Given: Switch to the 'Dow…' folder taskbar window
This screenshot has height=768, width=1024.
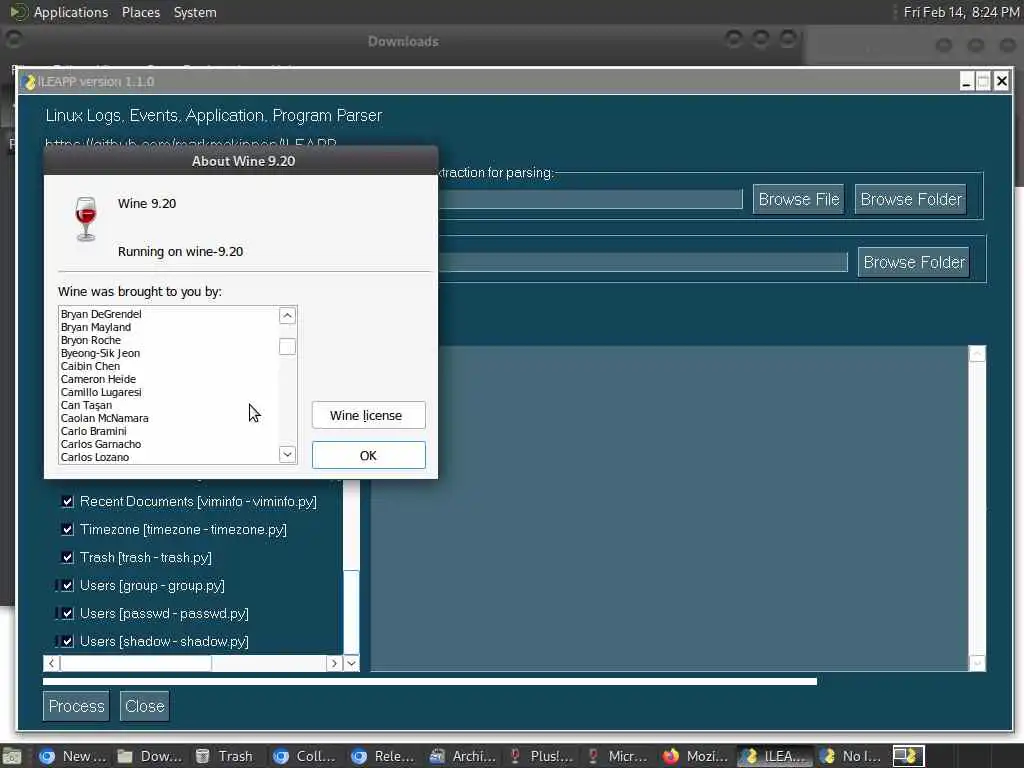Looking at the screenshot, I should [x=150, y=756].
